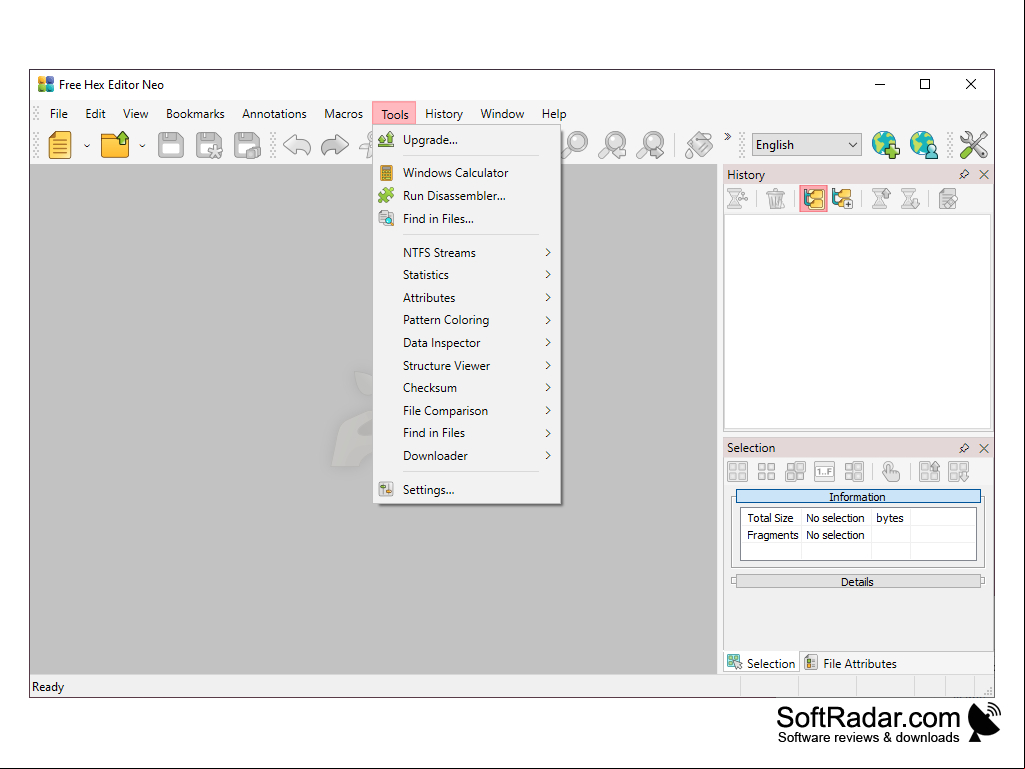Choose Upgrade... from Tools menu
The height and width of the screenshot is (769, 1025).
click(467, 140)
